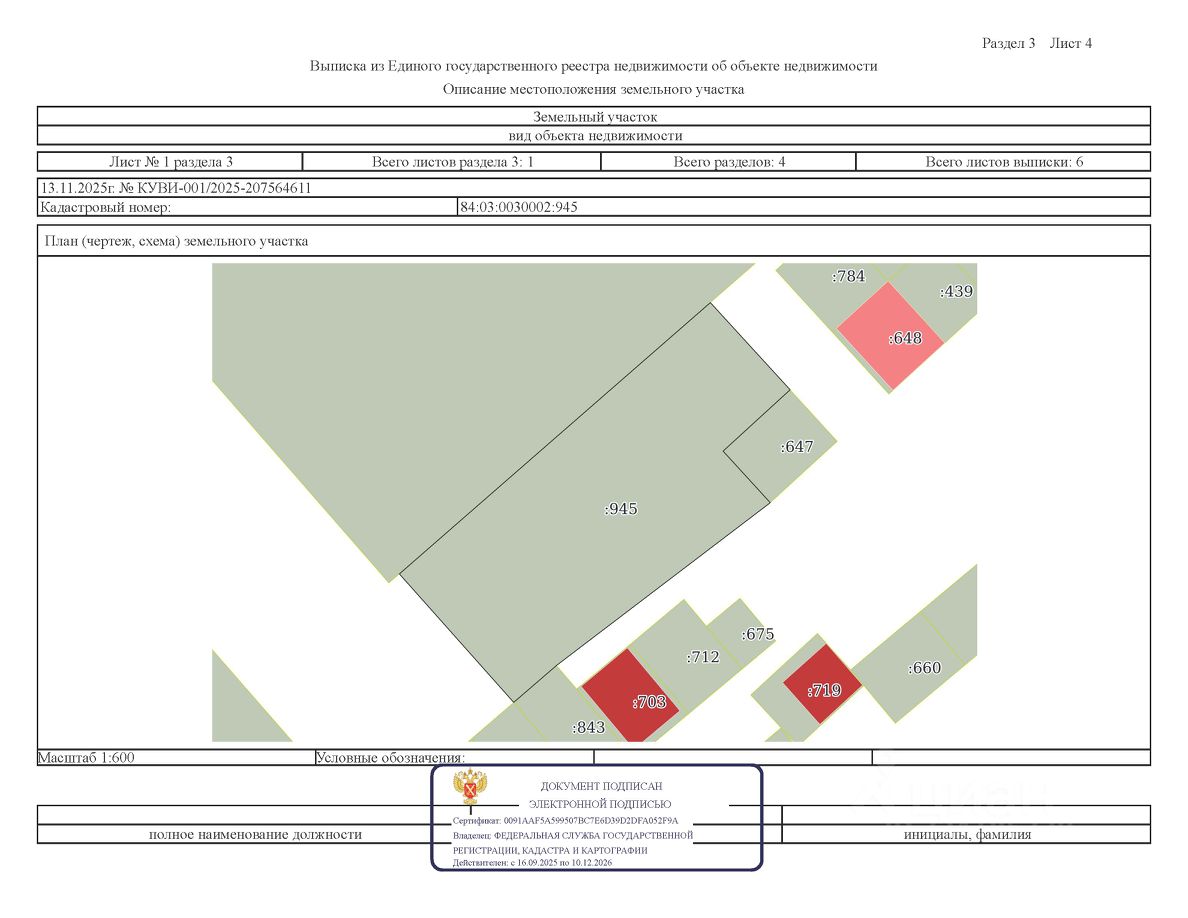Click the certificate number line 'Сертификат:'

565,820
